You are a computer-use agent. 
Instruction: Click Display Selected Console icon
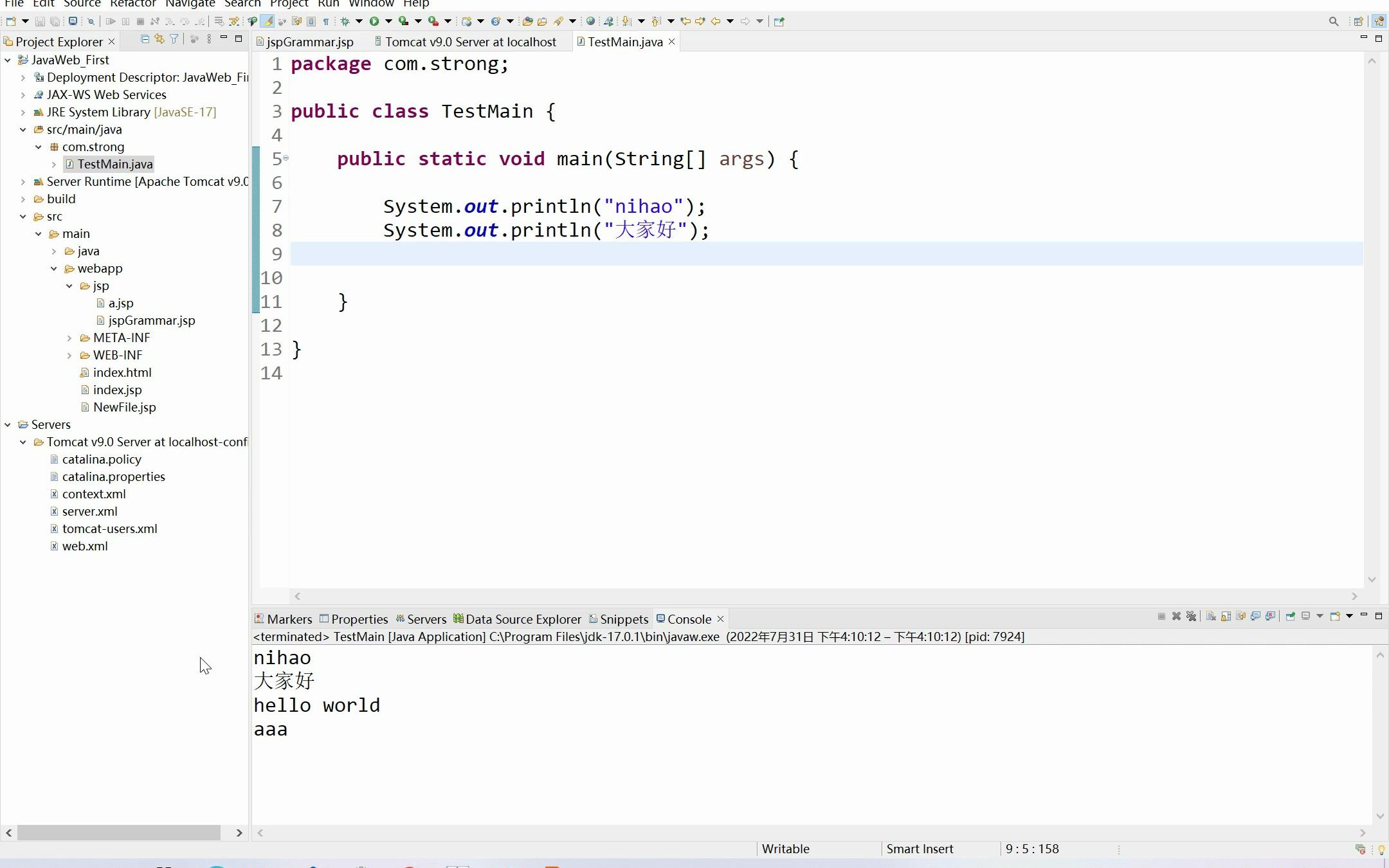tap(1306, 616)
